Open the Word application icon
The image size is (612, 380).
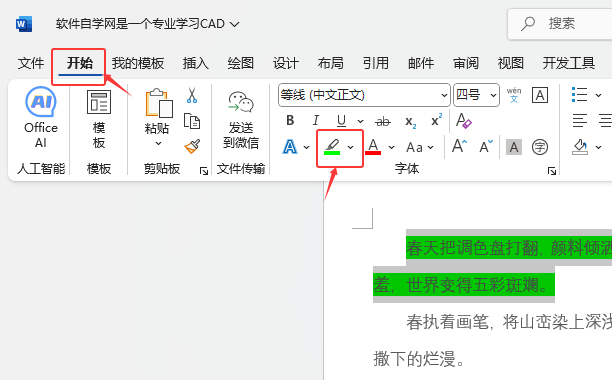[x=24, y=24]
